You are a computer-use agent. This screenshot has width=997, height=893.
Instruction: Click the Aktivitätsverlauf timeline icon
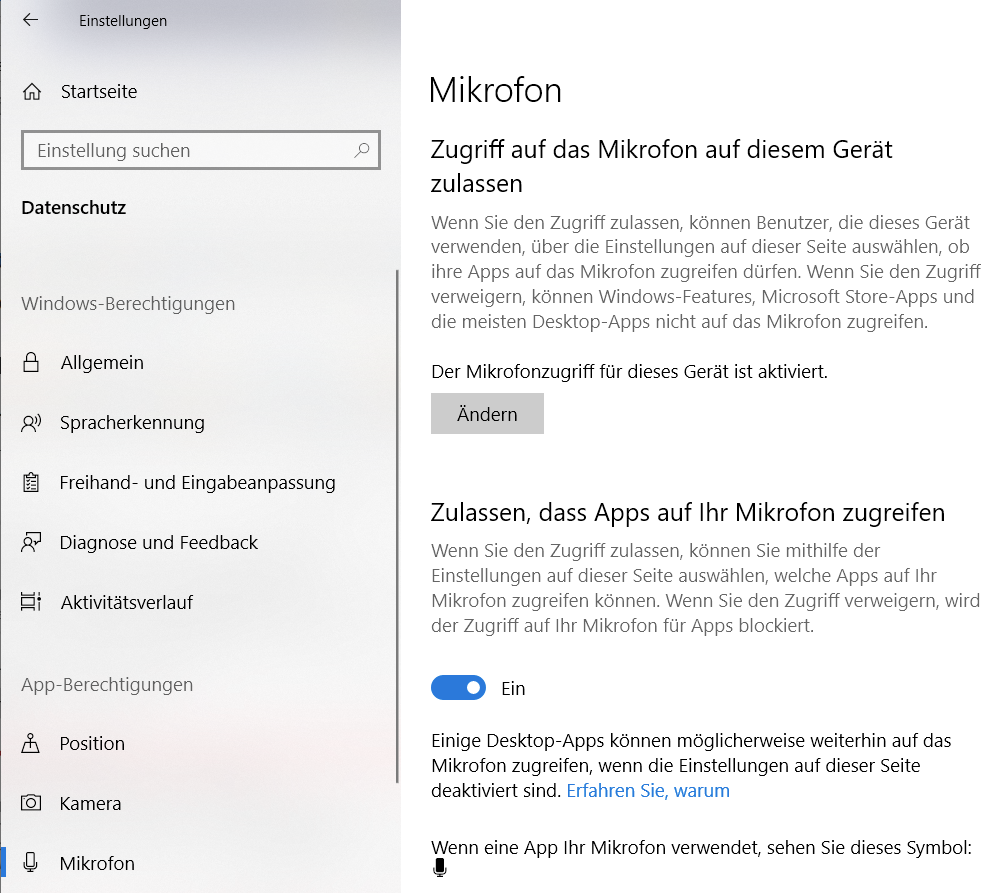[x=31, y=602]
